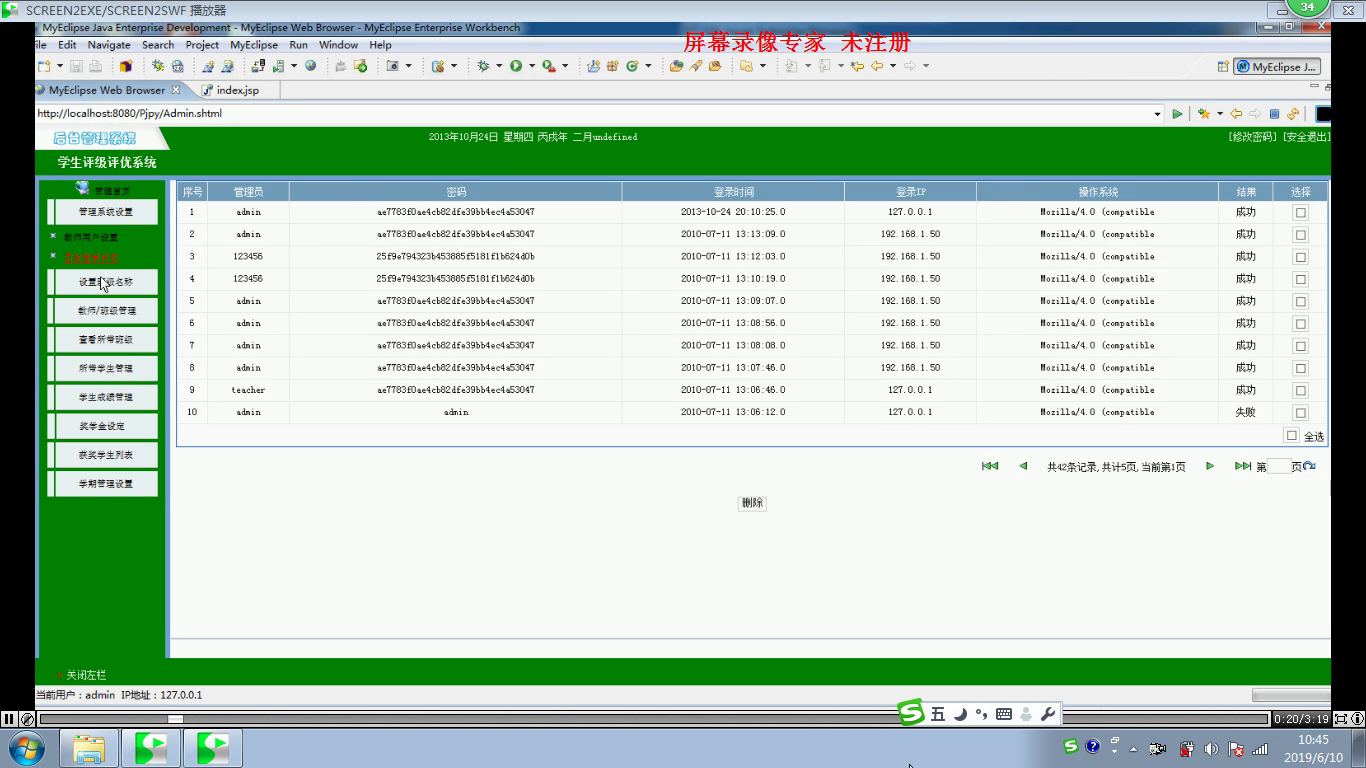The image size is (1366, 768).
Task: Click the browser Stop loading icon
Action: coord(1274,114)
